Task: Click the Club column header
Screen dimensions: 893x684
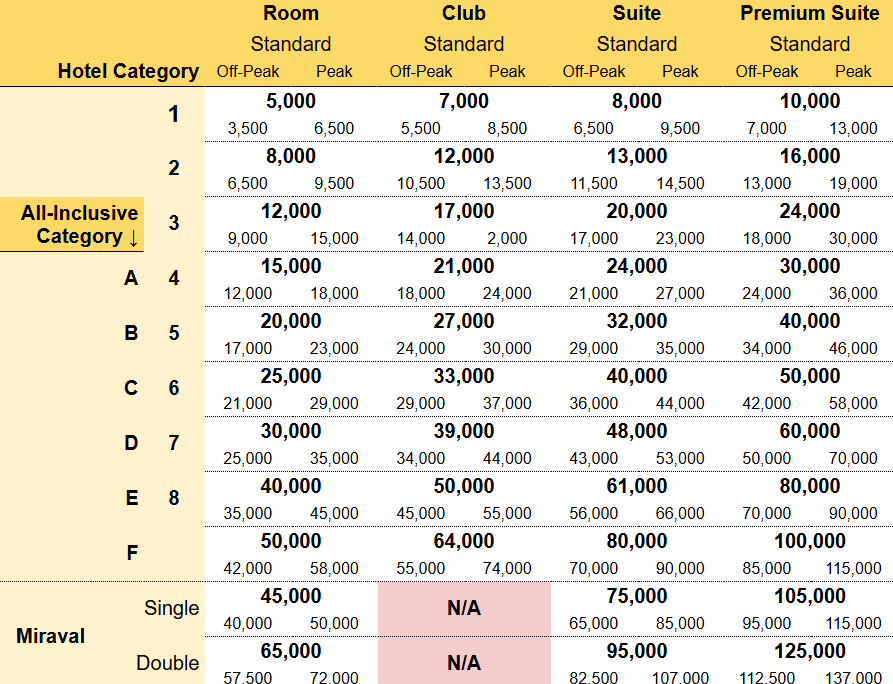Action: [x=464, y=13]
